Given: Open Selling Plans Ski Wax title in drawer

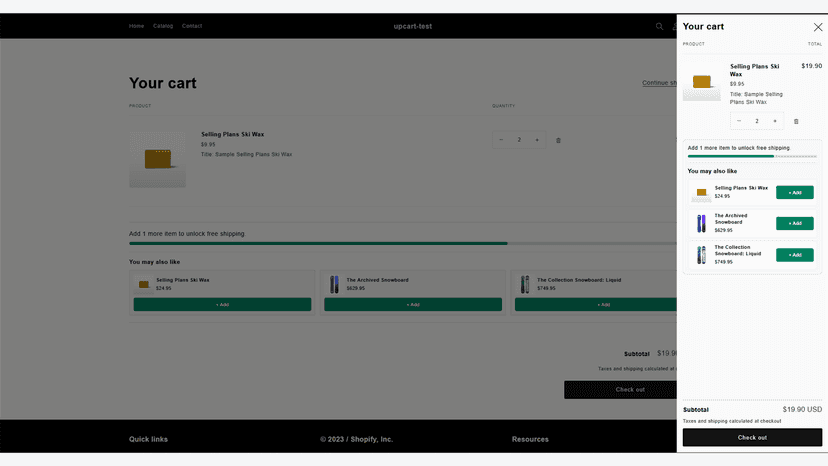Looking at the screenshot, I should (754, 70).
